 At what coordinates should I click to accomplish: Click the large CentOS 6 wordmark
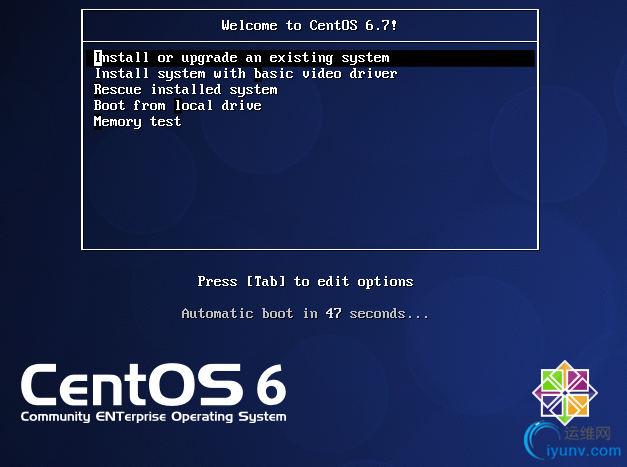pos(154,384)
